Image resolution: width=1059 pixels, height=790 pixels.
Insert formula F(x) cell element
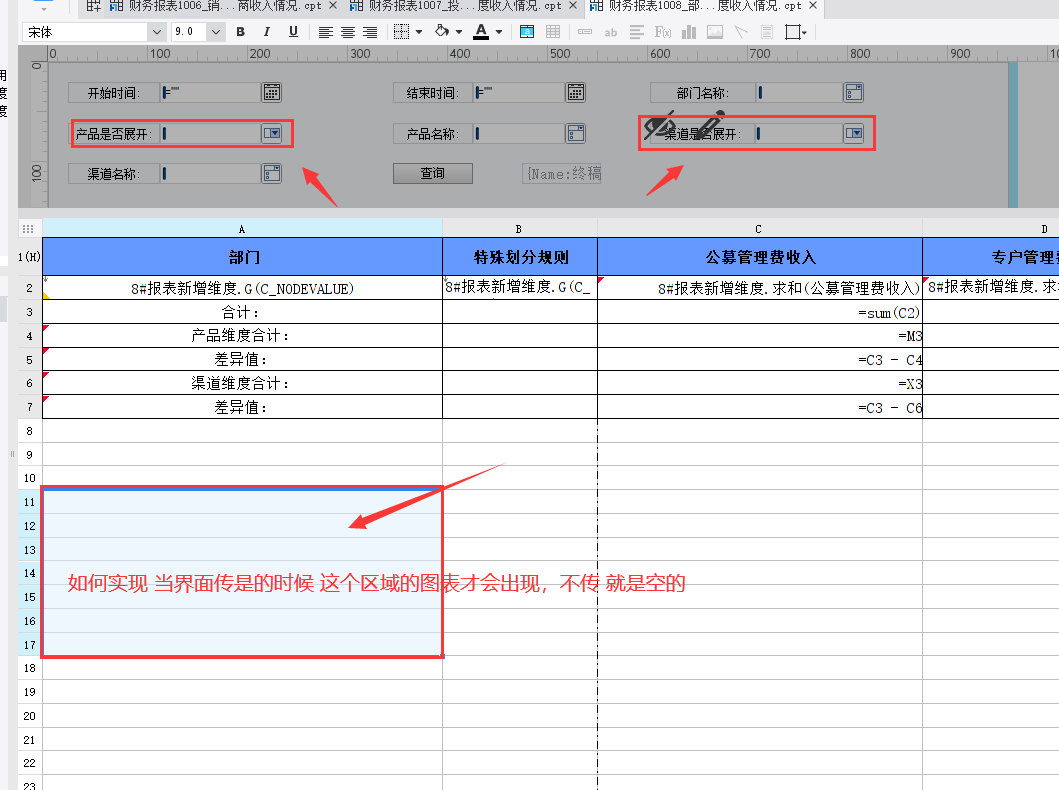coord(663,32)
